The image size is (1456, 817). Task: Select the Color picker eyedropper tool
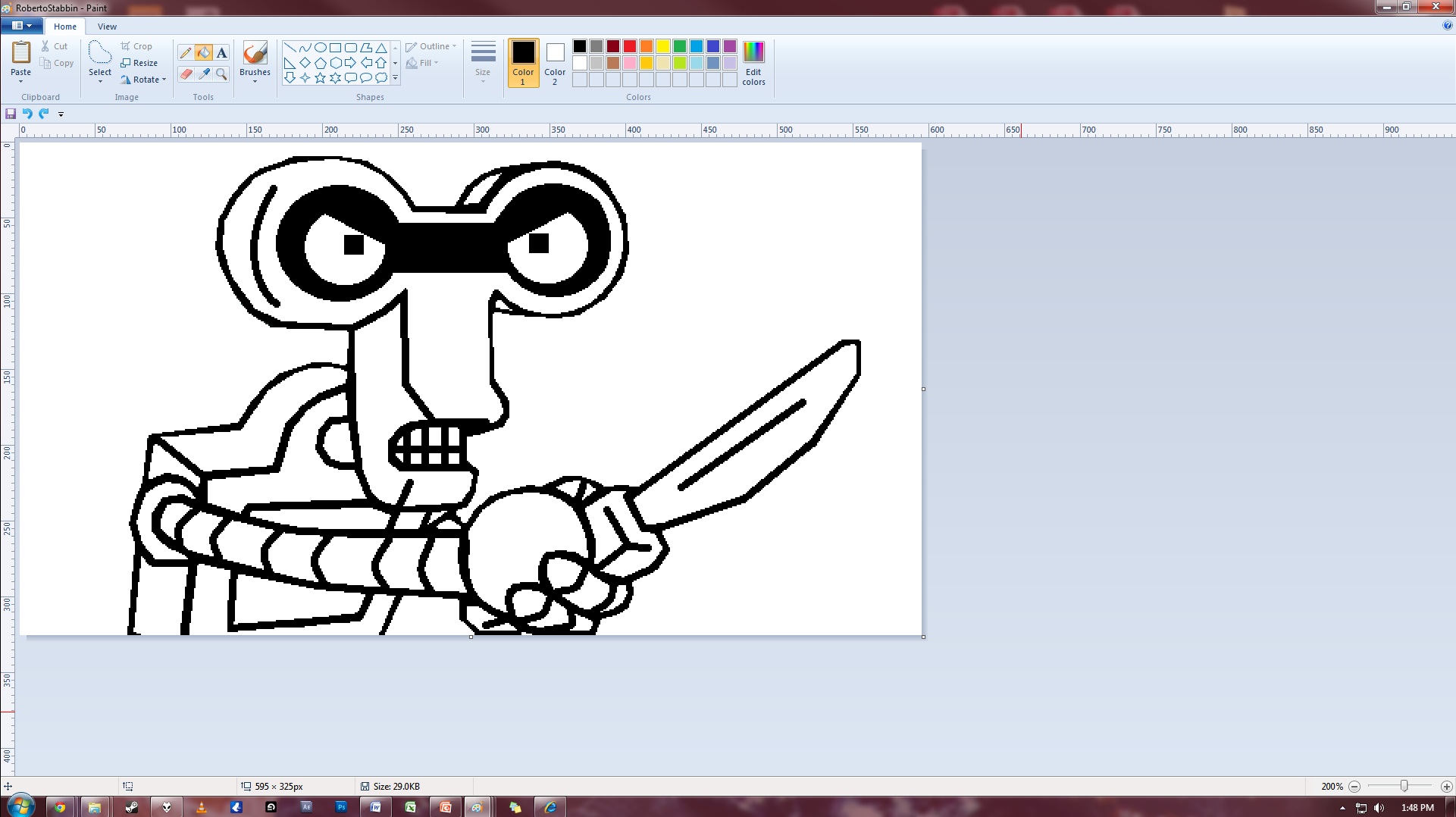coord(203,74)
